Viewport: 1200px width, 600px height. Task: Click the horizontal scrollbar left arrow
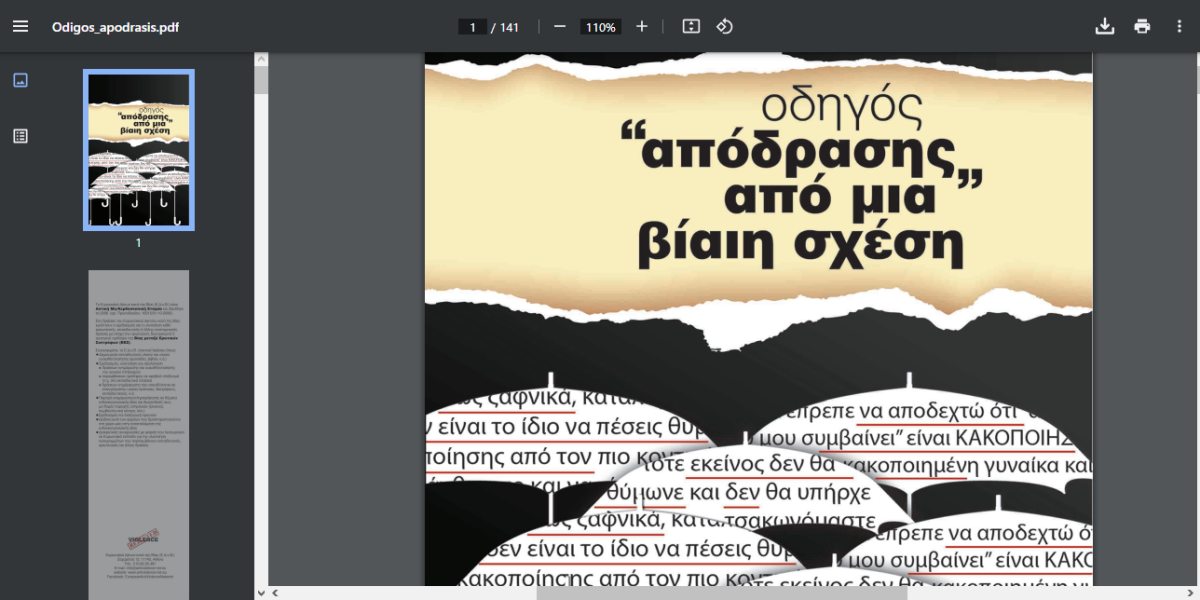[276, 592]
